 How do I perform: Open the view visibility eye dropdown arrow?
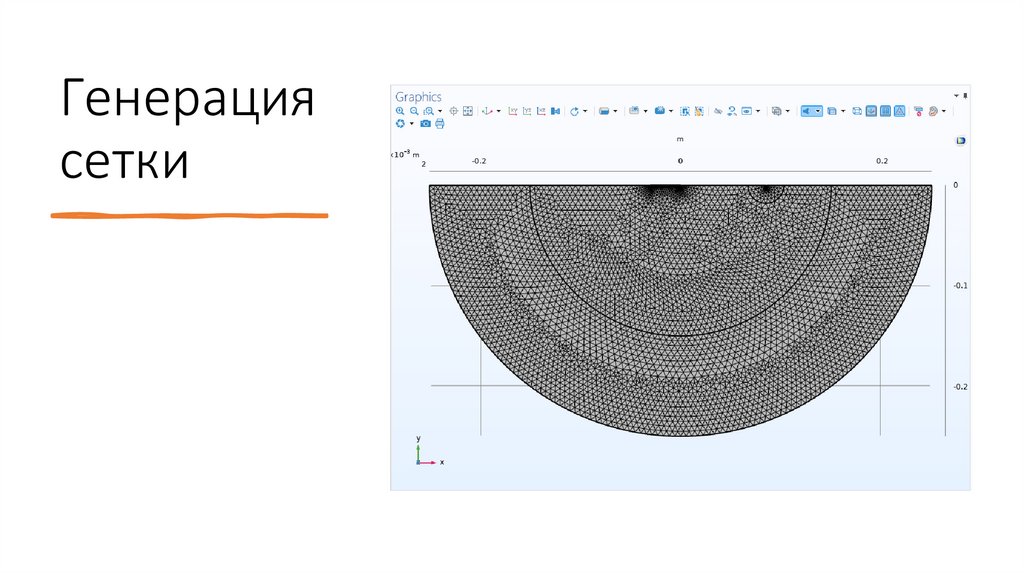[x=758, y=111]
